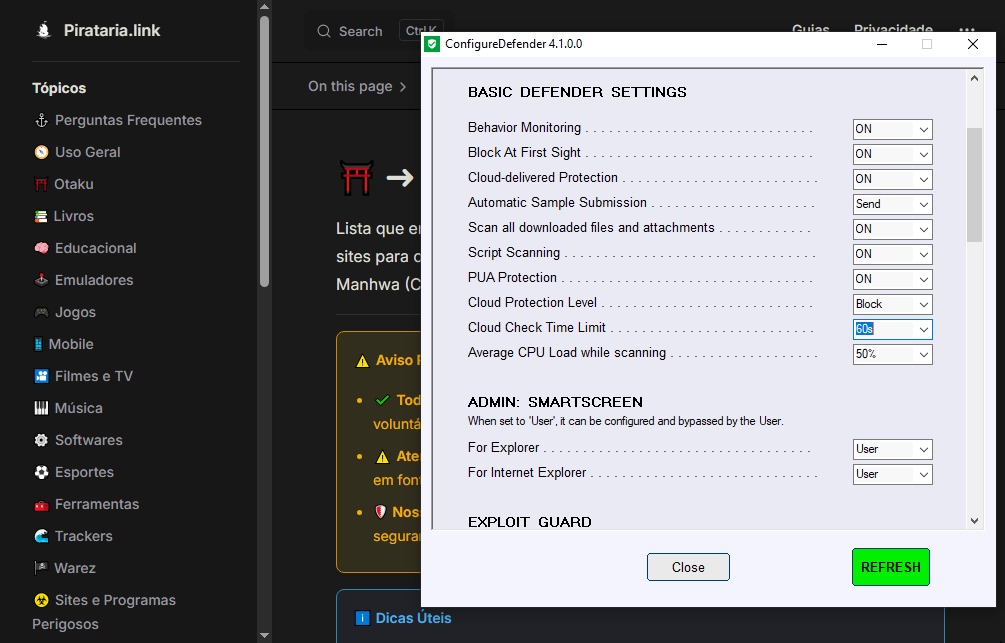Minimize the ConfigureDefender window
Screen dimensions: 1005x643
pos(882,44)
